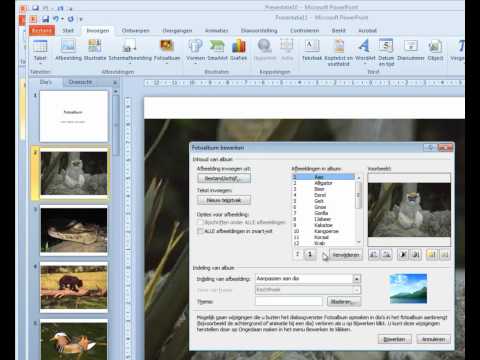Image resolution: width=480 pixels, height=360 pixels.
Task: Switch to the Controleren ribbon tab
Action: [304, 30]
